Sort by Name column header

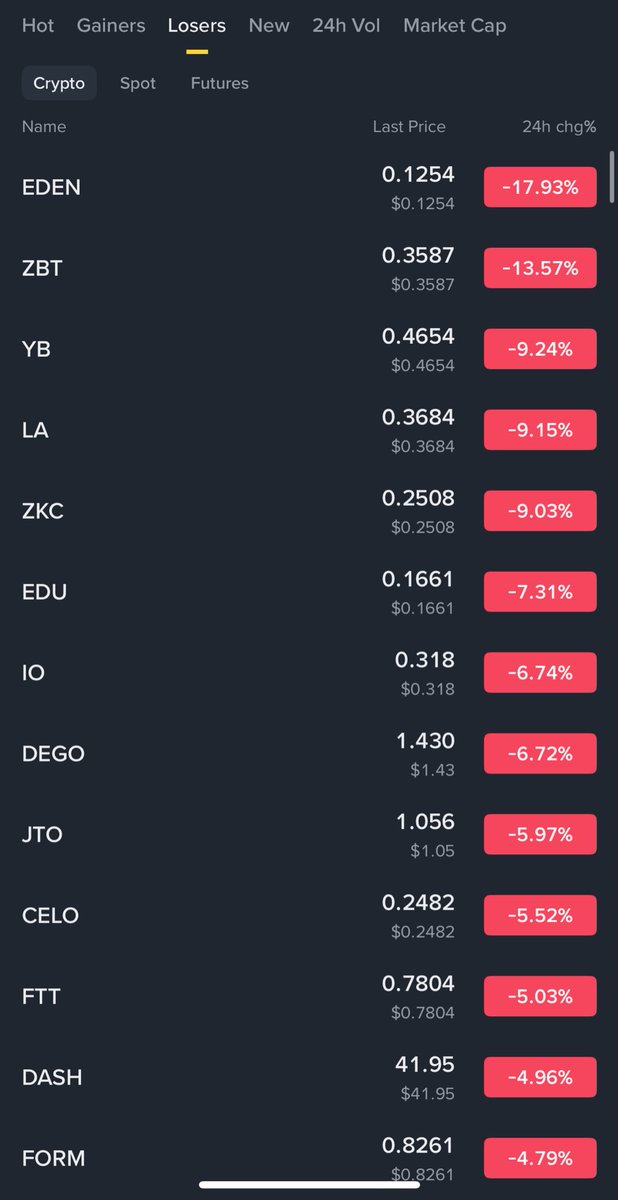(44, 127)
